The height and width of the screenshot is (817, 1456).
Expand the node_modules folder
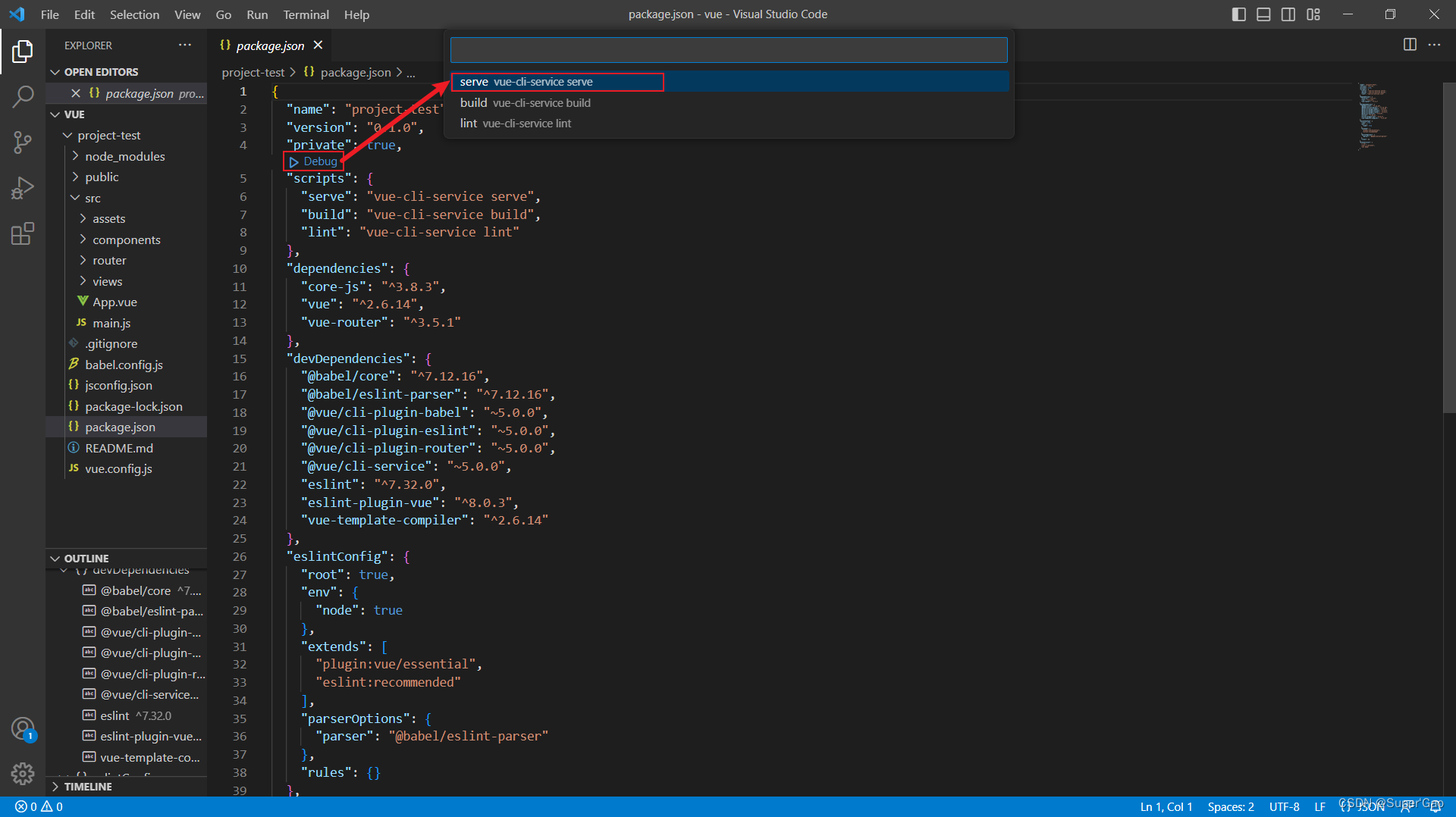125,156
